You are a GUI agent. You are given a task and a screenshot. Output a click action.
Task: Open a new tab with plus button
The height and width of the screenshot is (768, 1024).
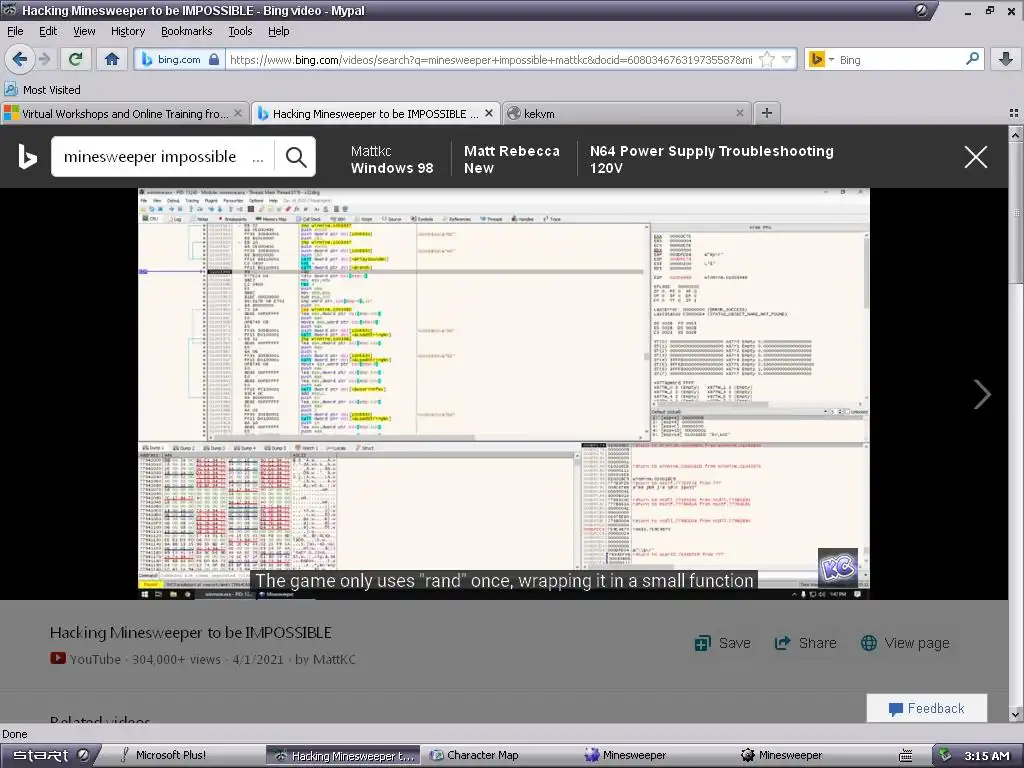pos(767,113)
